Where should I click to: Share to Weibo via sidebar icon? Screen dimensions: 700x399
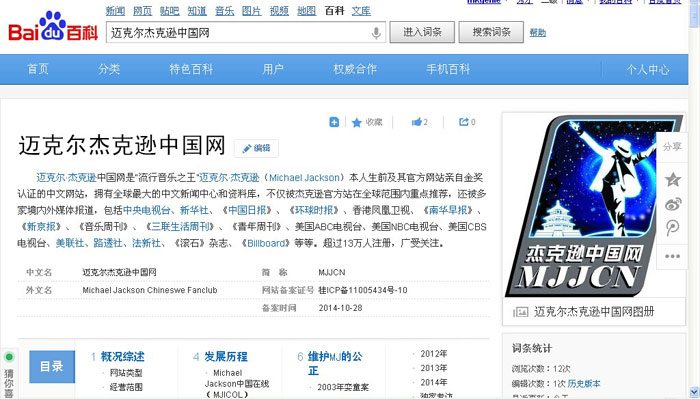click(x=672, y=204)
